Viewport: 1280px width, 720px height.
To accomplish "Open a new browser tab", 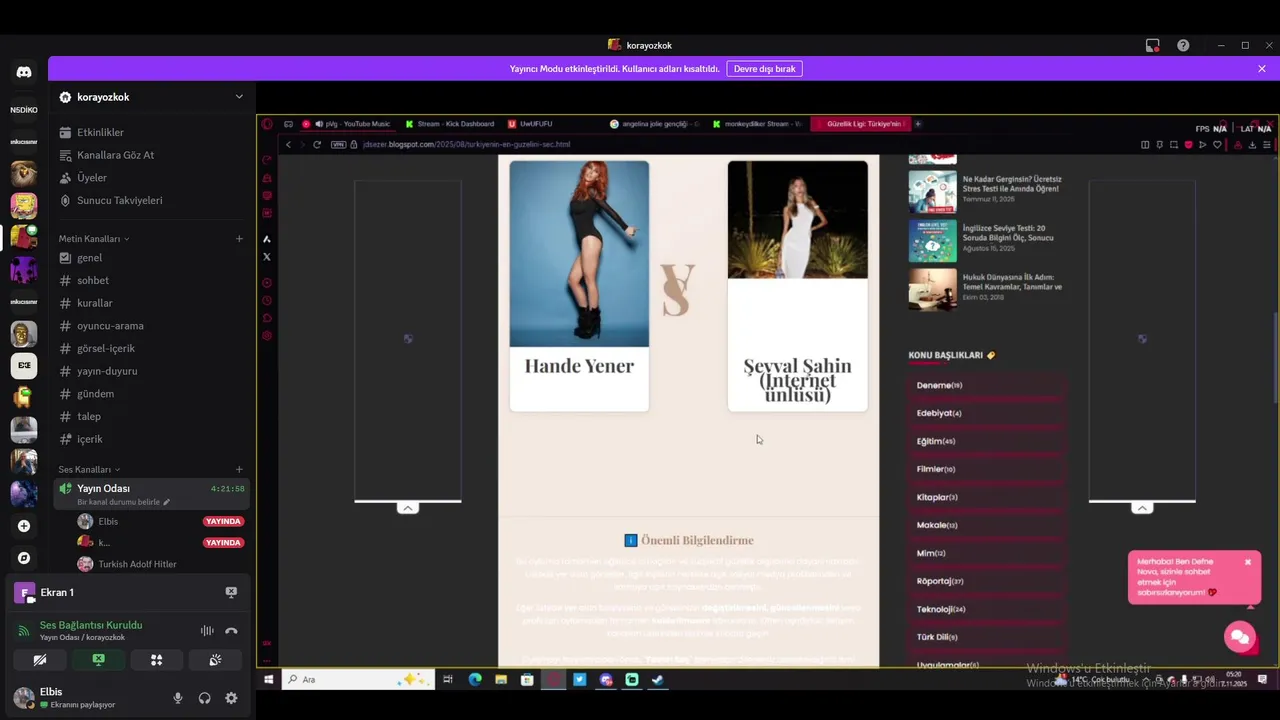I will click(x=917, y=124).
